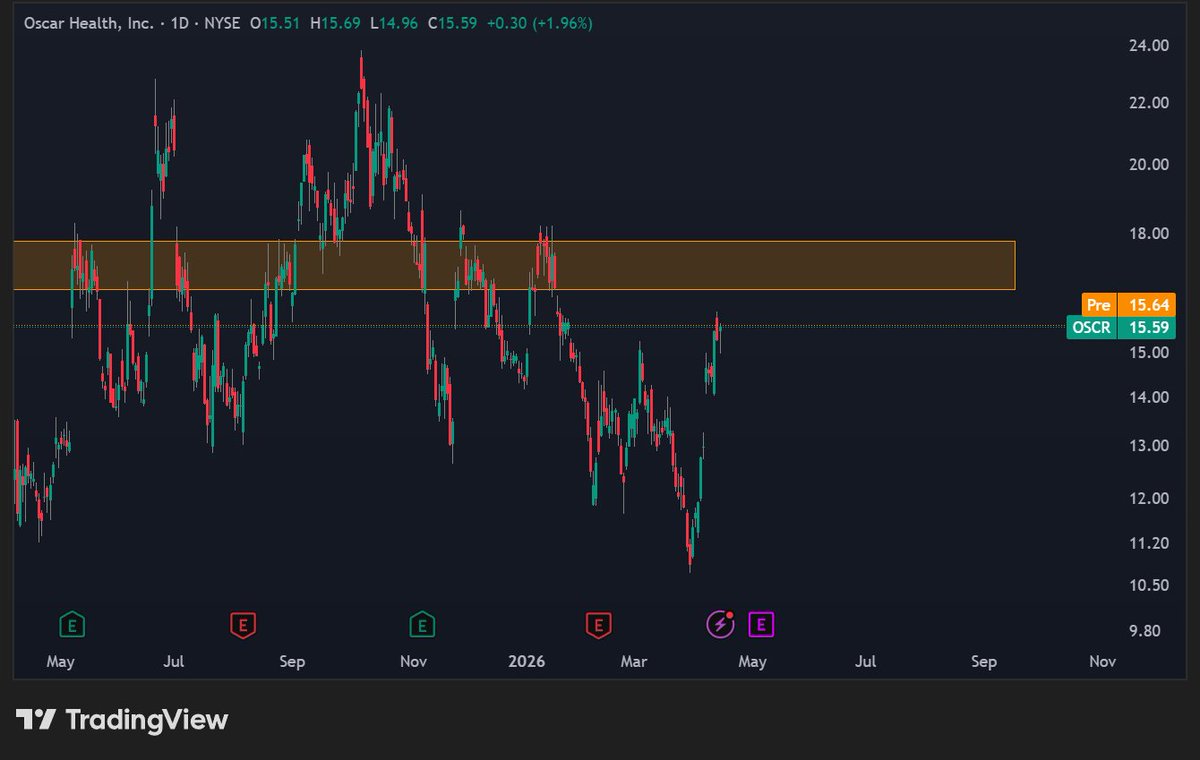Click the 2026 year label on time axis
1200x760 pixels.
[x=526, y=661]
